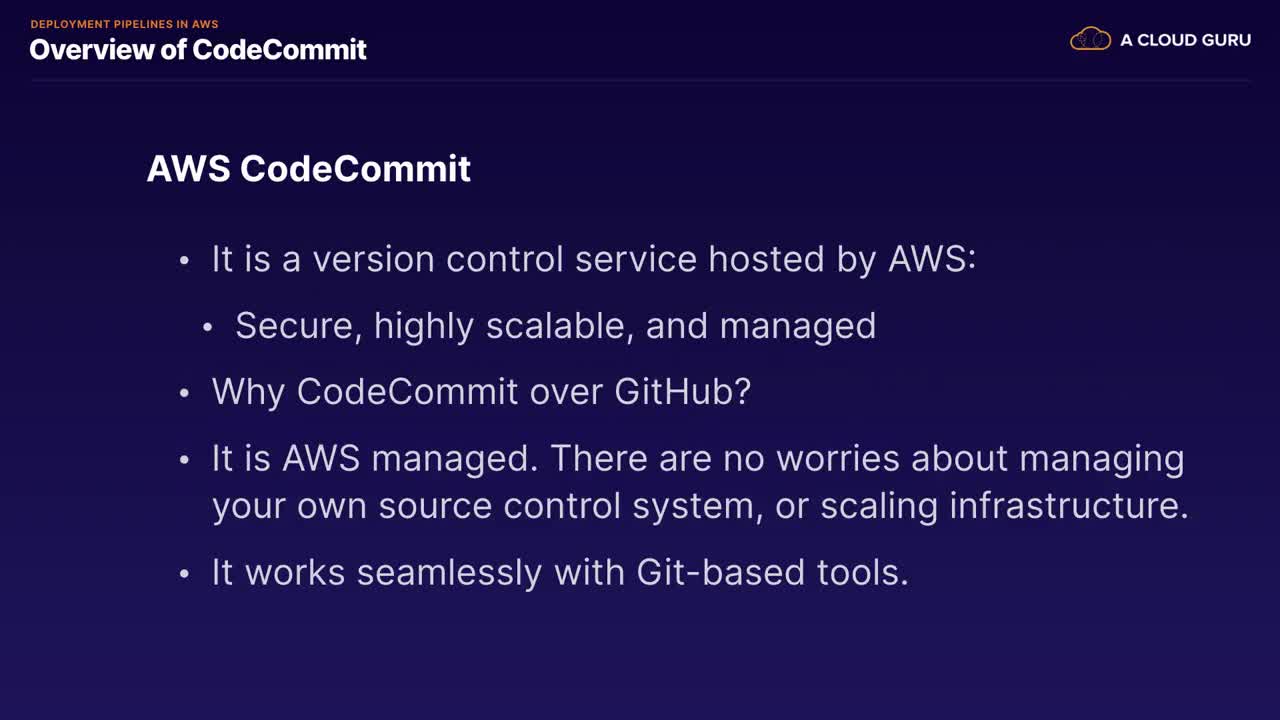Select the "AWS CodeCommit" heading
Viewport: 1280px width, 720px height.
[x=308, y=168]
